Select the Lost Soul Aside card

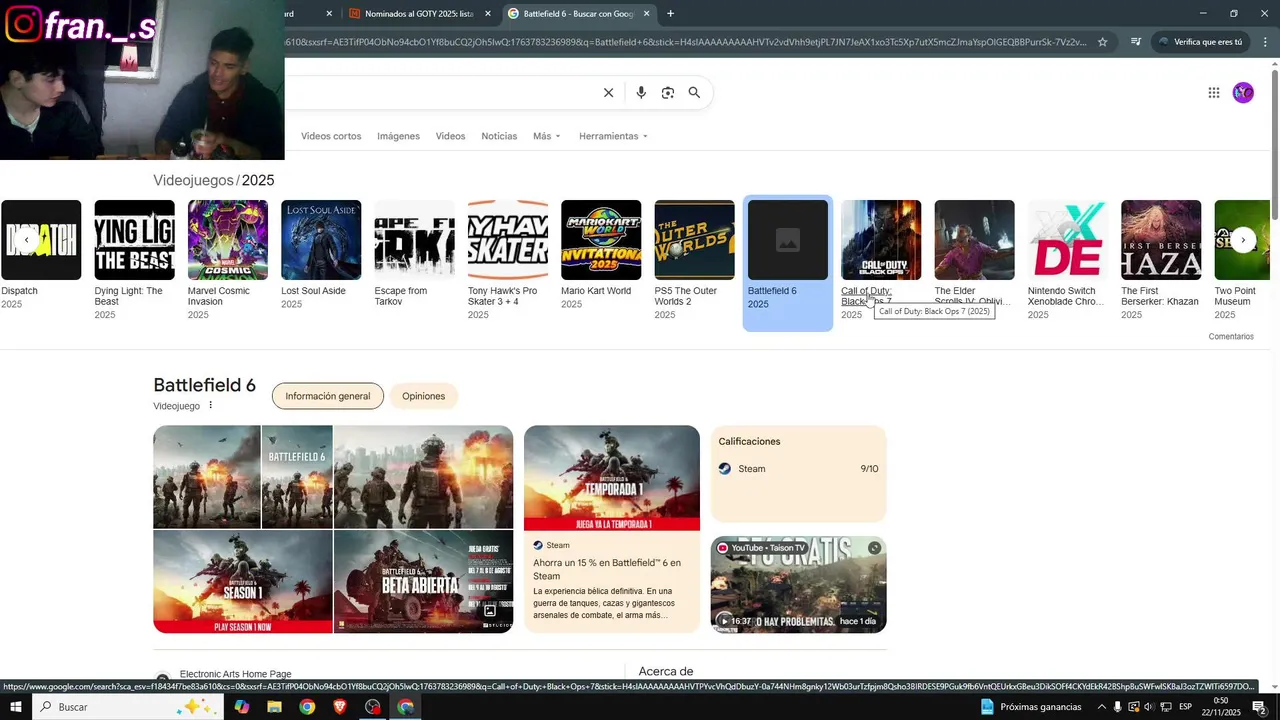(x=321, y=255)
